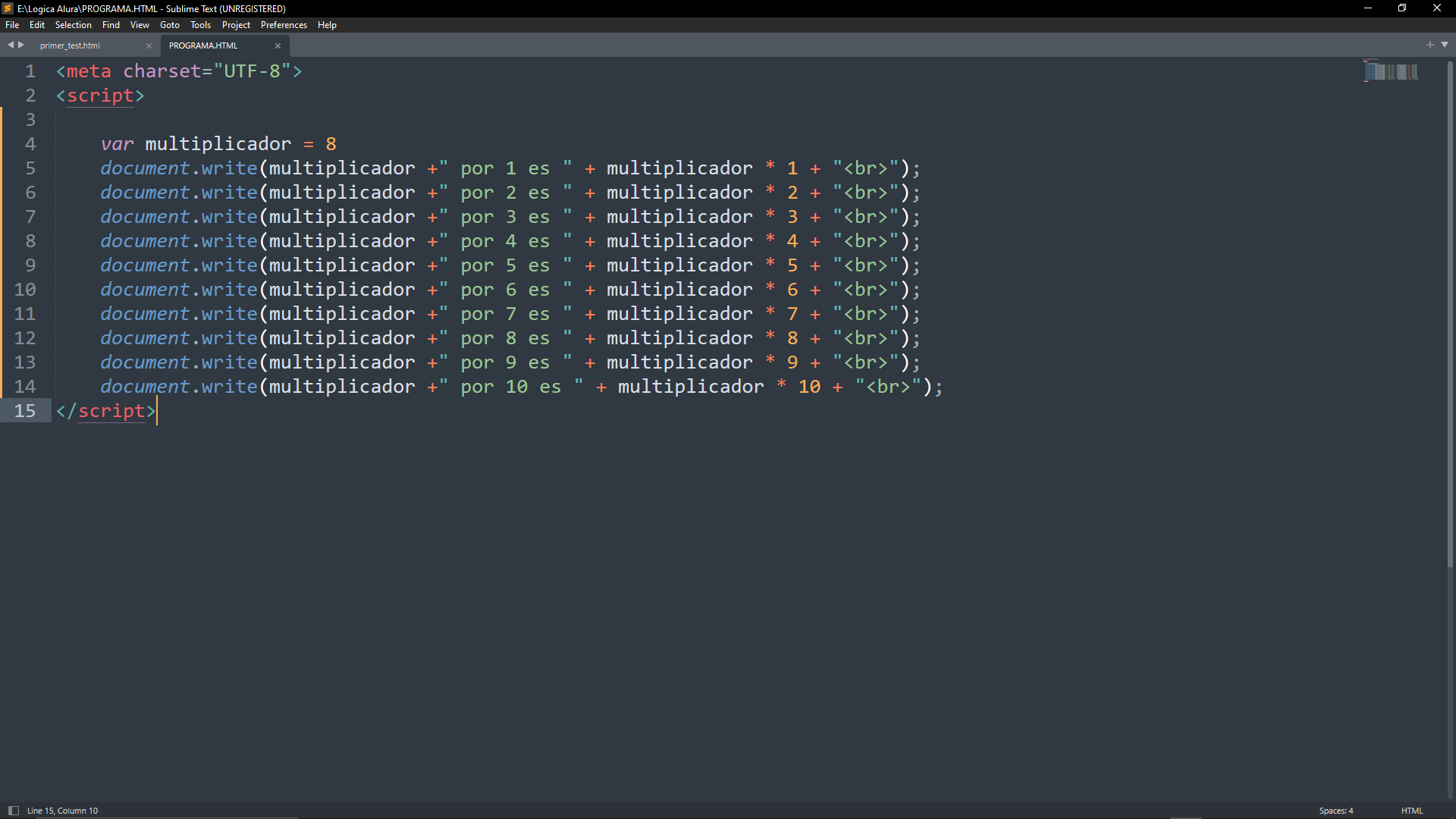Minimize the Sublime Text window
1456x819 pixels.
(1368, 8)
